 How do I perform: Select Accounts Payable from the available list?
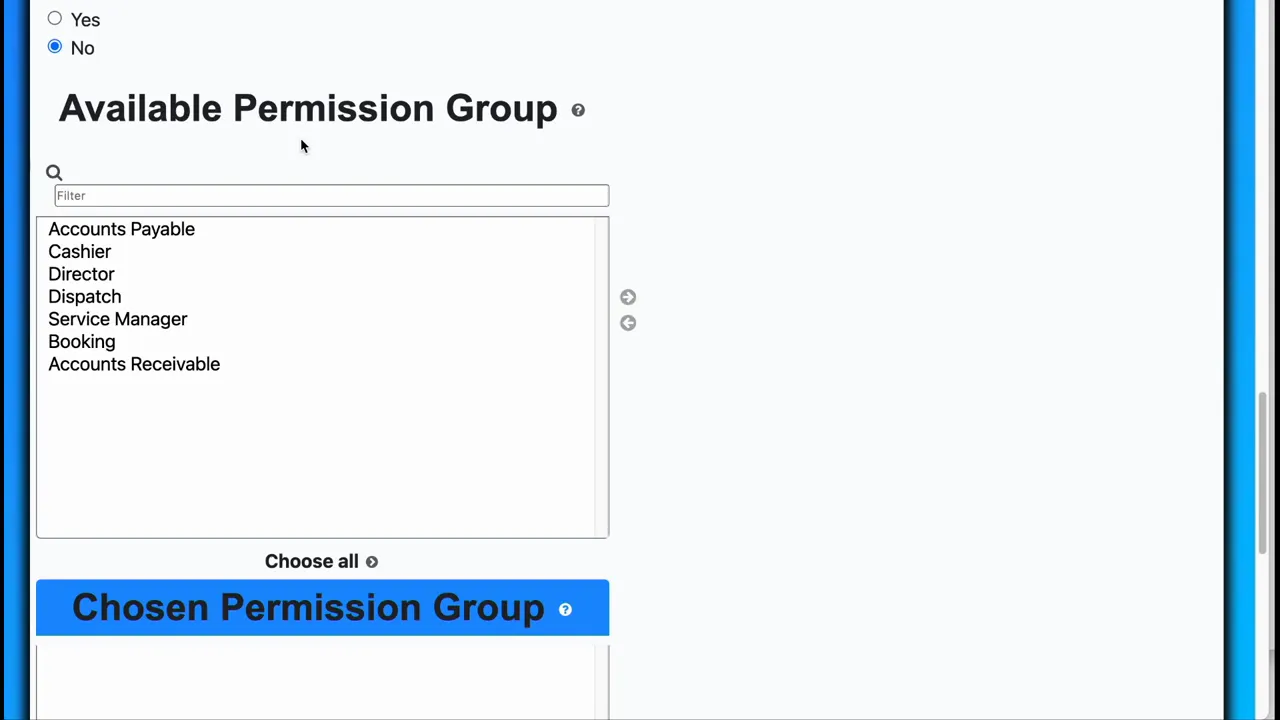click(x=121, y=229)
